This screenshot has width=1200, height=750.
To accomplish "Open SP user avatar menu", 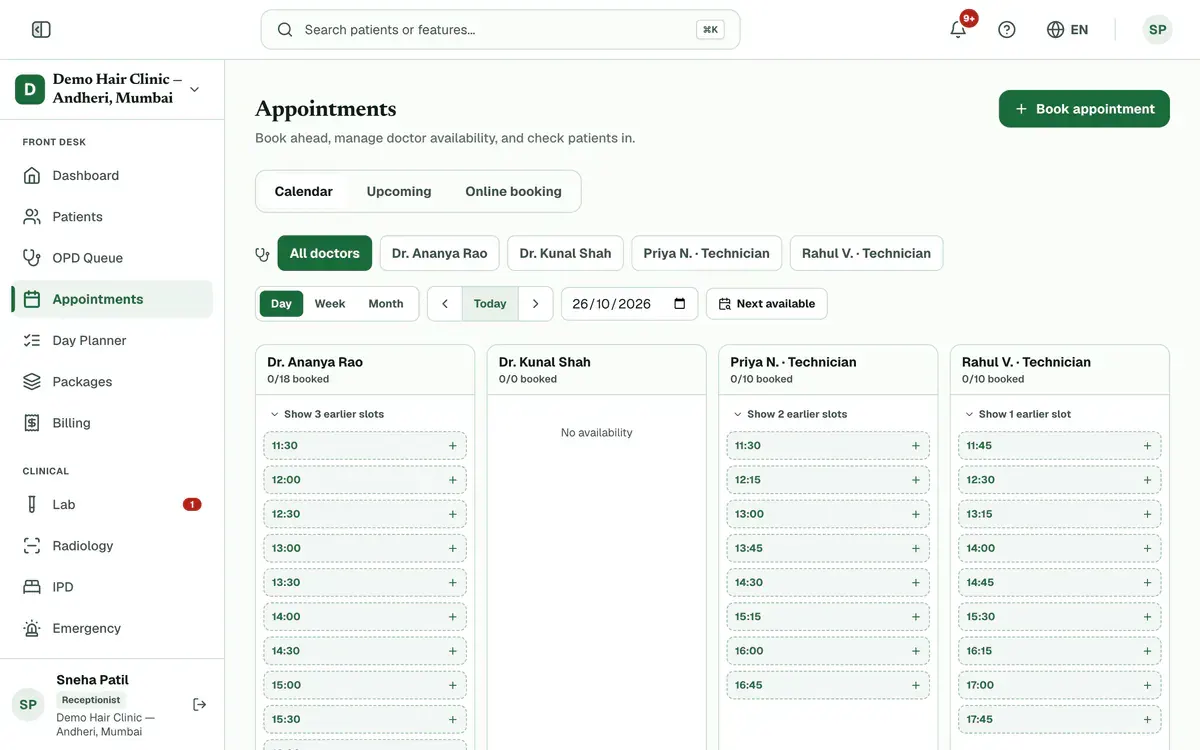I will (x=1157, y=30).
